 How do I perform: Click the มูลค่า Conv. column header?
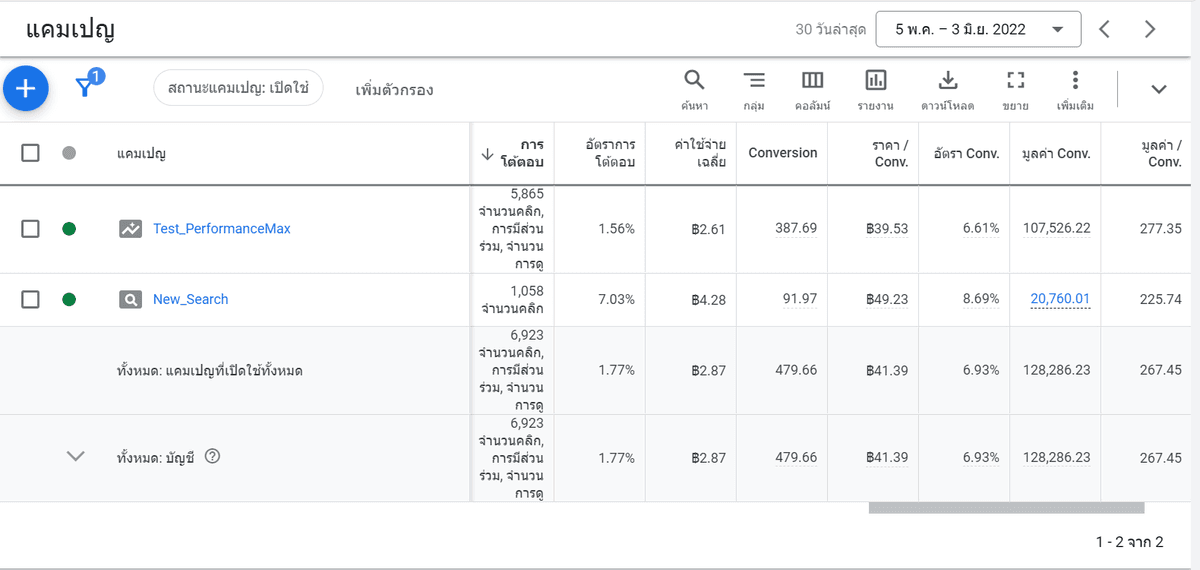coord(1056,153)
